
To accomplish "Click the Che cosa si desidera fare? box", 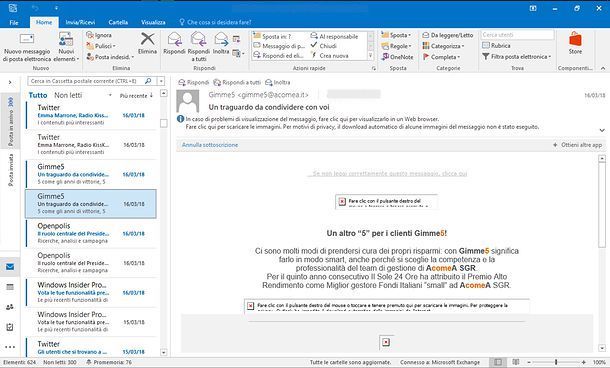I will click(215, 22).
